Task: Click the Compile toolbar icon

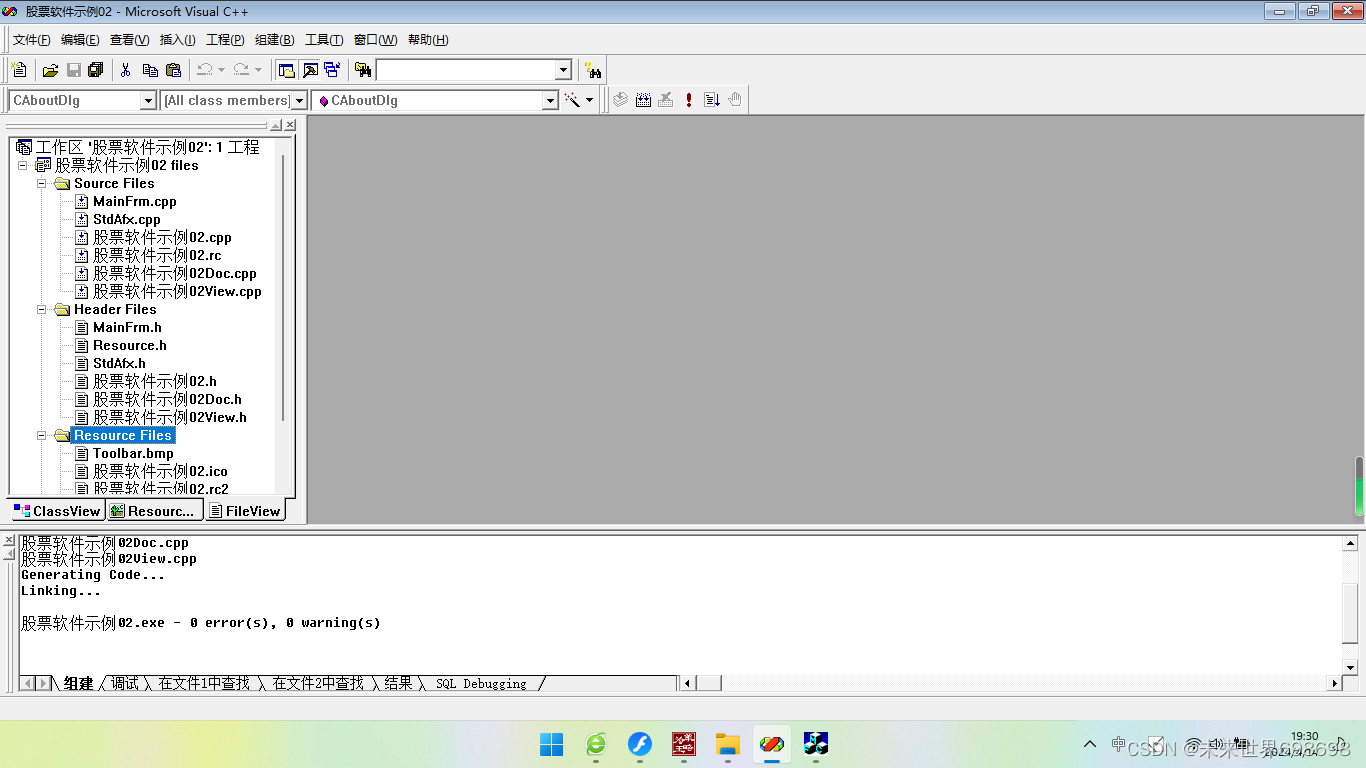Action: tap(620, 100)
